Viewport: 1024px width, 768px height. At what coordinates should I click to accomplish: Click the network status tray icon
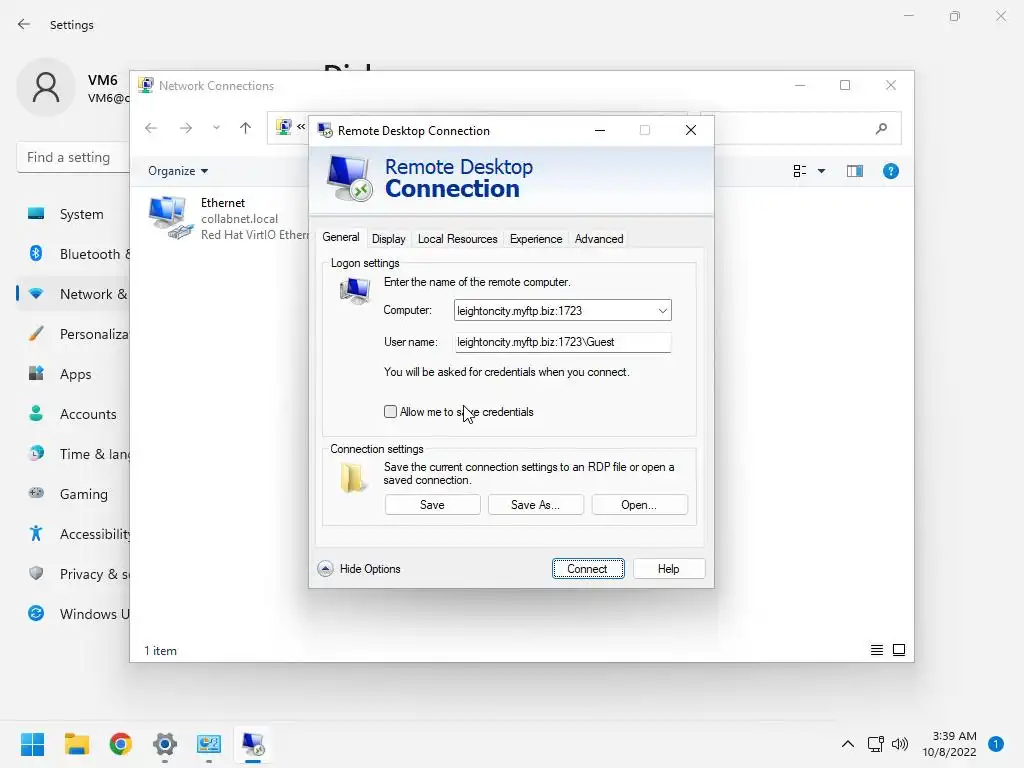click(875, 744)
